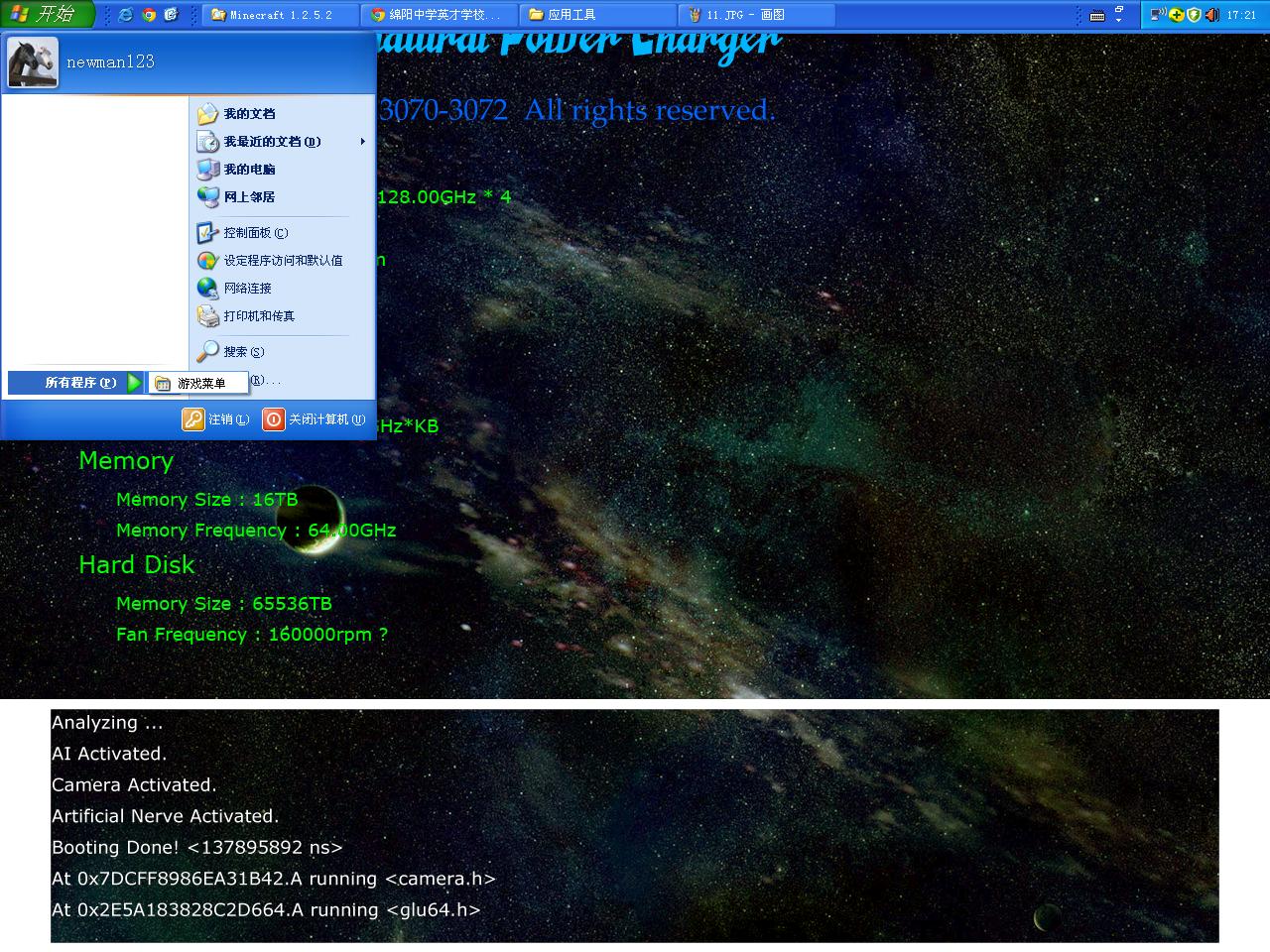
Task: Click the 打印机和传真 printer icon
Action: (x=207, y=316)
